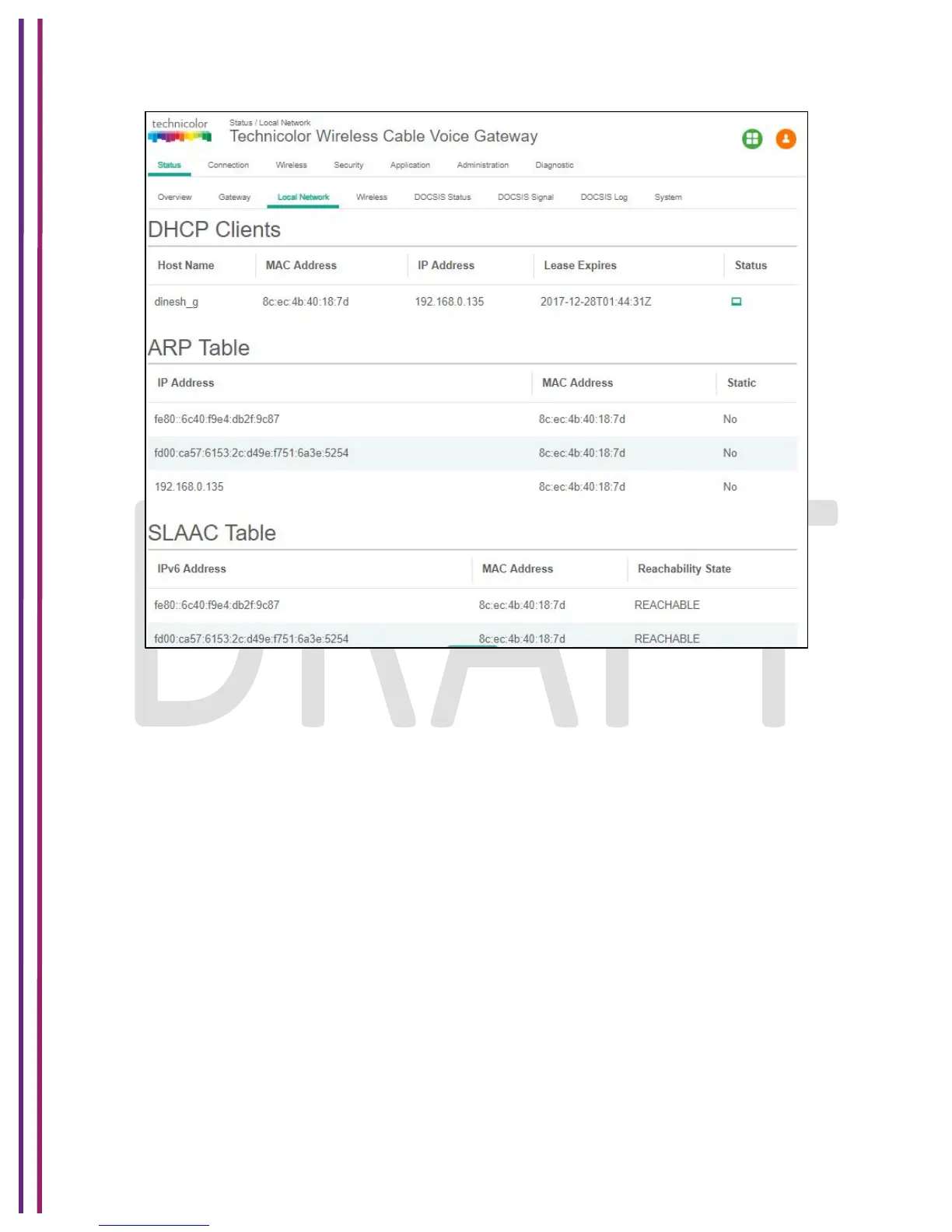Open the Wireless status sub-tab
The image size is (952, 1232).
(x=372, y=197)
